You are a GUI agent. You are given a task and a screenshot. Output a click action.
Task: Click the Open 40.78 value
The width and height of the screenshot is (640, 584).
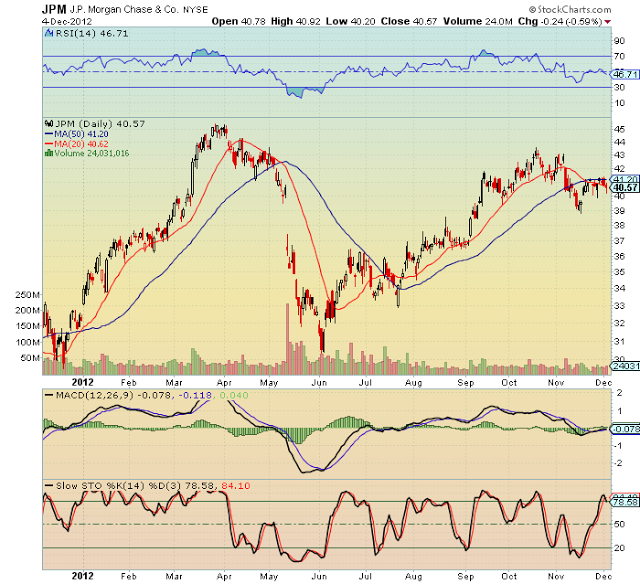click(238, 22)
